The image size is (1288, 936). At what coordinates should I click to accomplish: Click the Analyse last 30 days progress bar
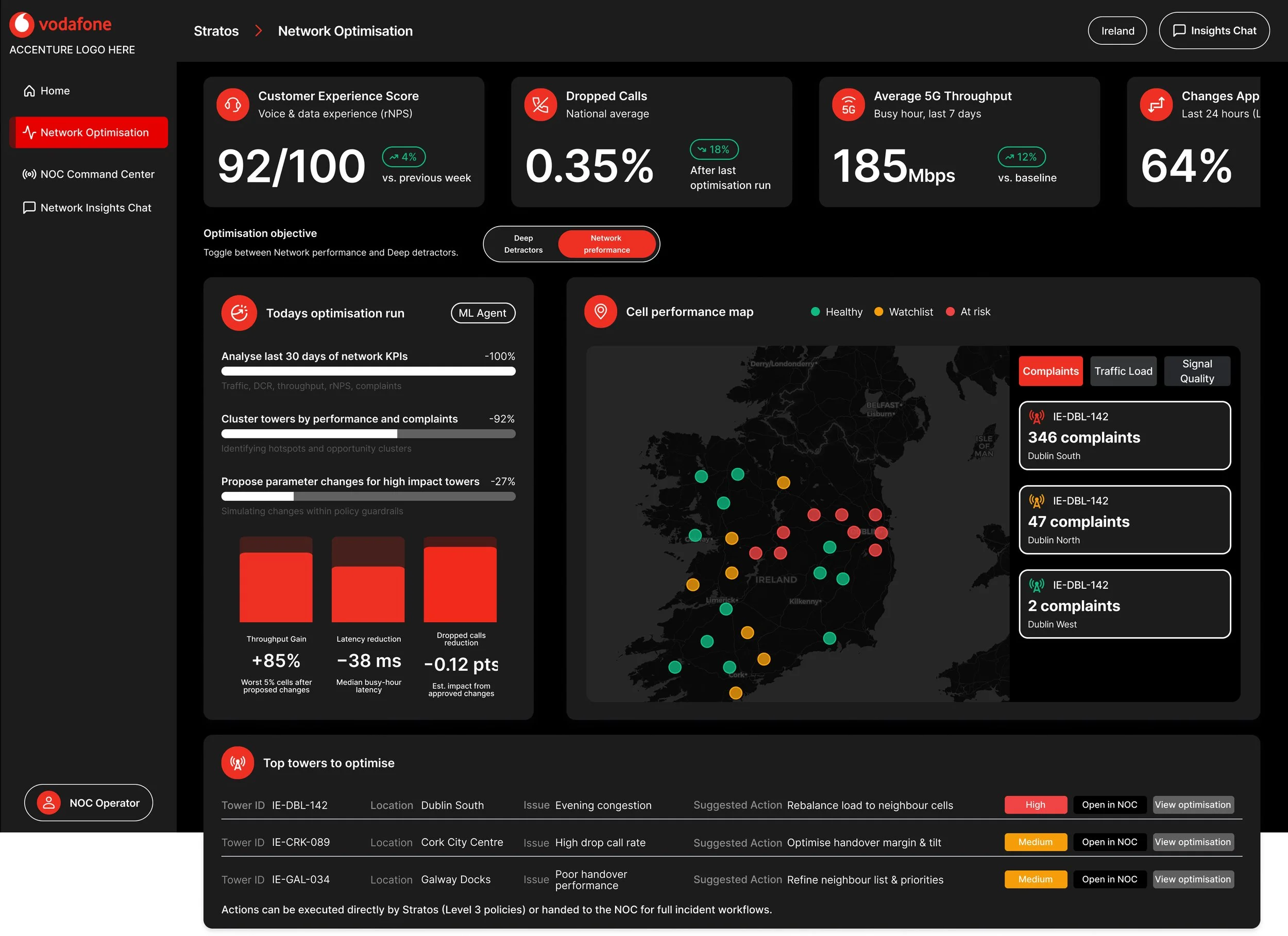click(x=368, y=371)
